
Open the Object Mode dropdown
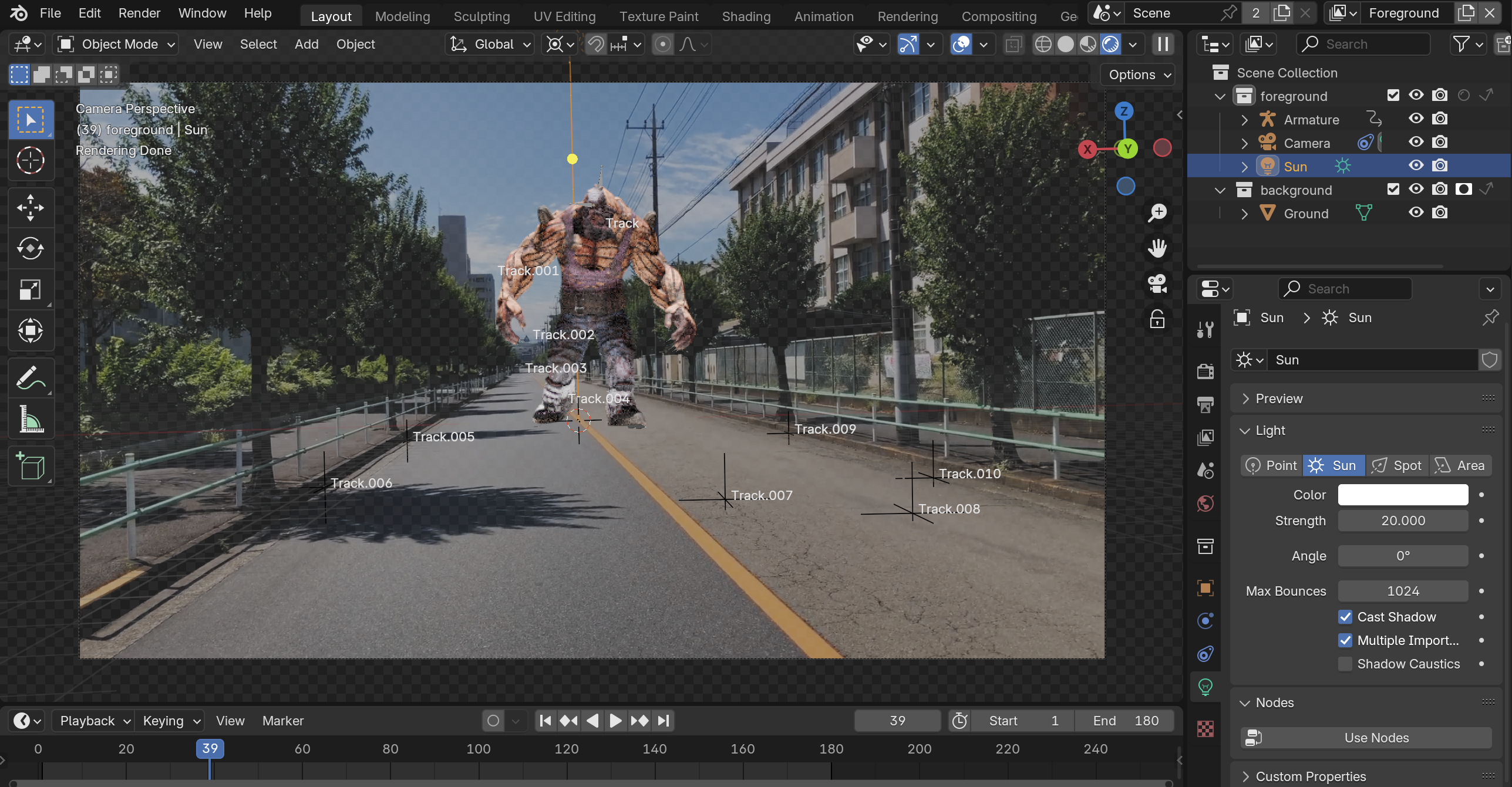(116, 44)
